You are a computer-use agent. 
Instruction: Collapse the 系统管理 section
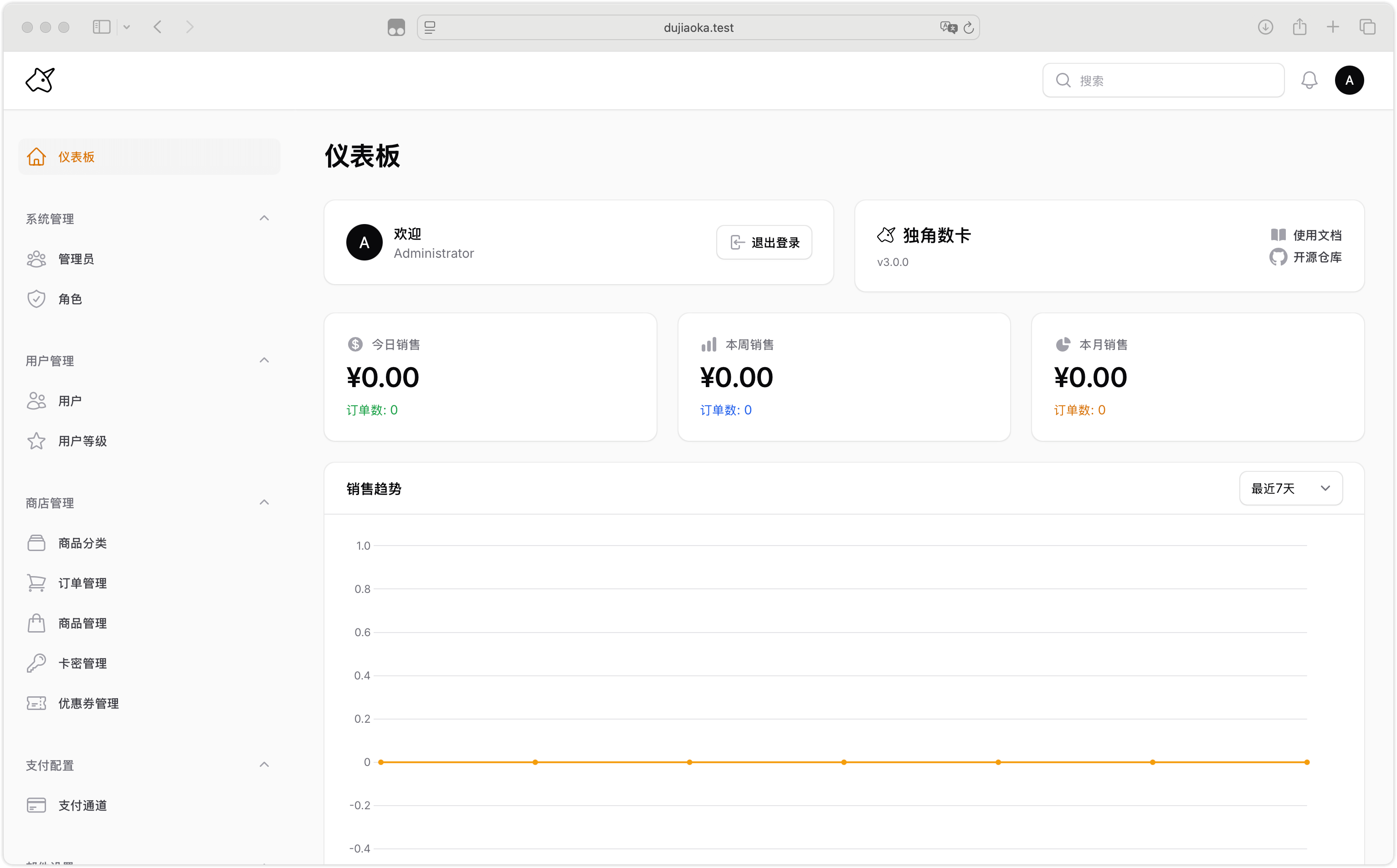click(264, 218)
